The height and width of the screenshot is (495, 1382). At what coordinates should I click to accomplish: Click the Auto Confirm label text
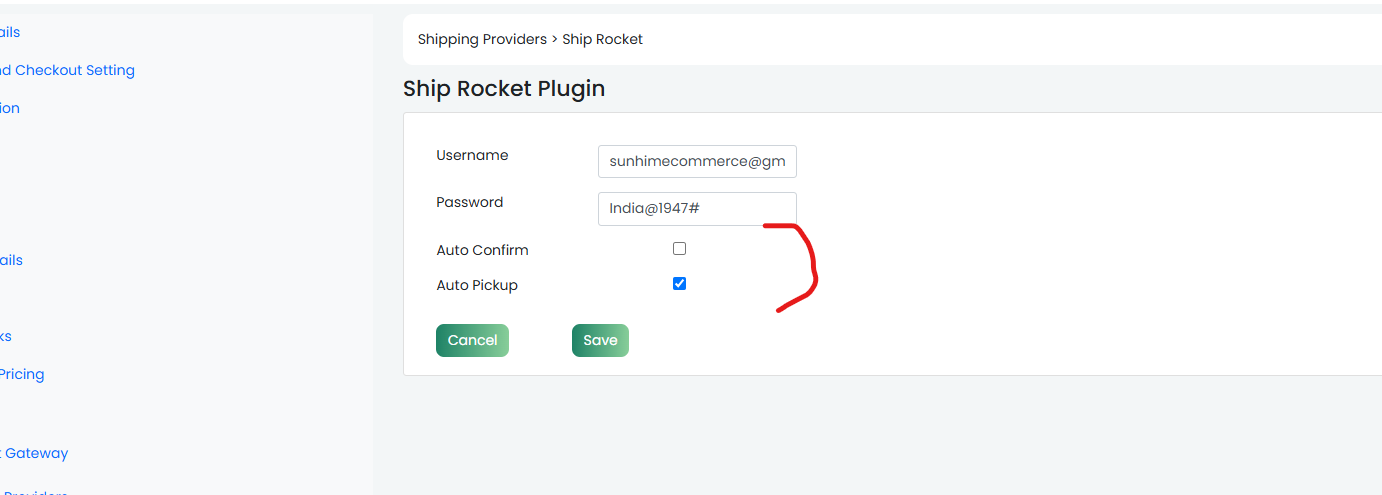(482, 250)
